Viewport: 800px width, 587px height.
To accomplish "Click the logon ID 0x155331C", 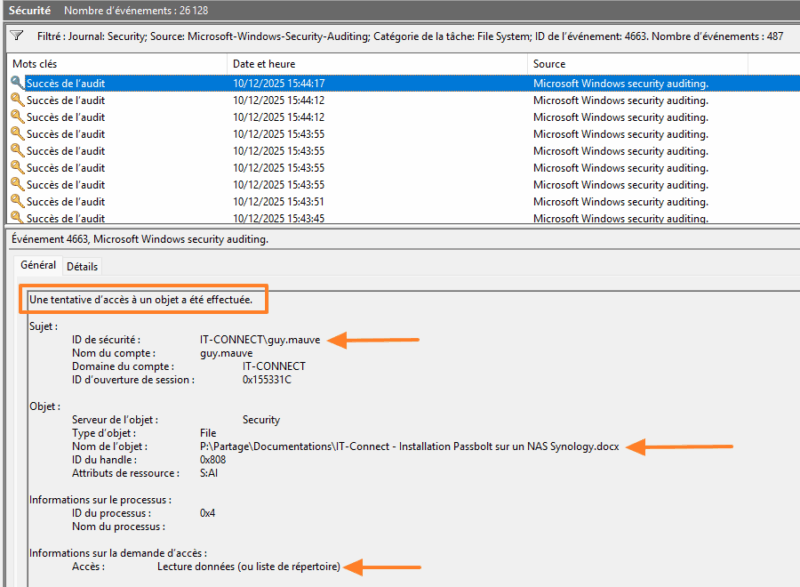I will 266,379.
